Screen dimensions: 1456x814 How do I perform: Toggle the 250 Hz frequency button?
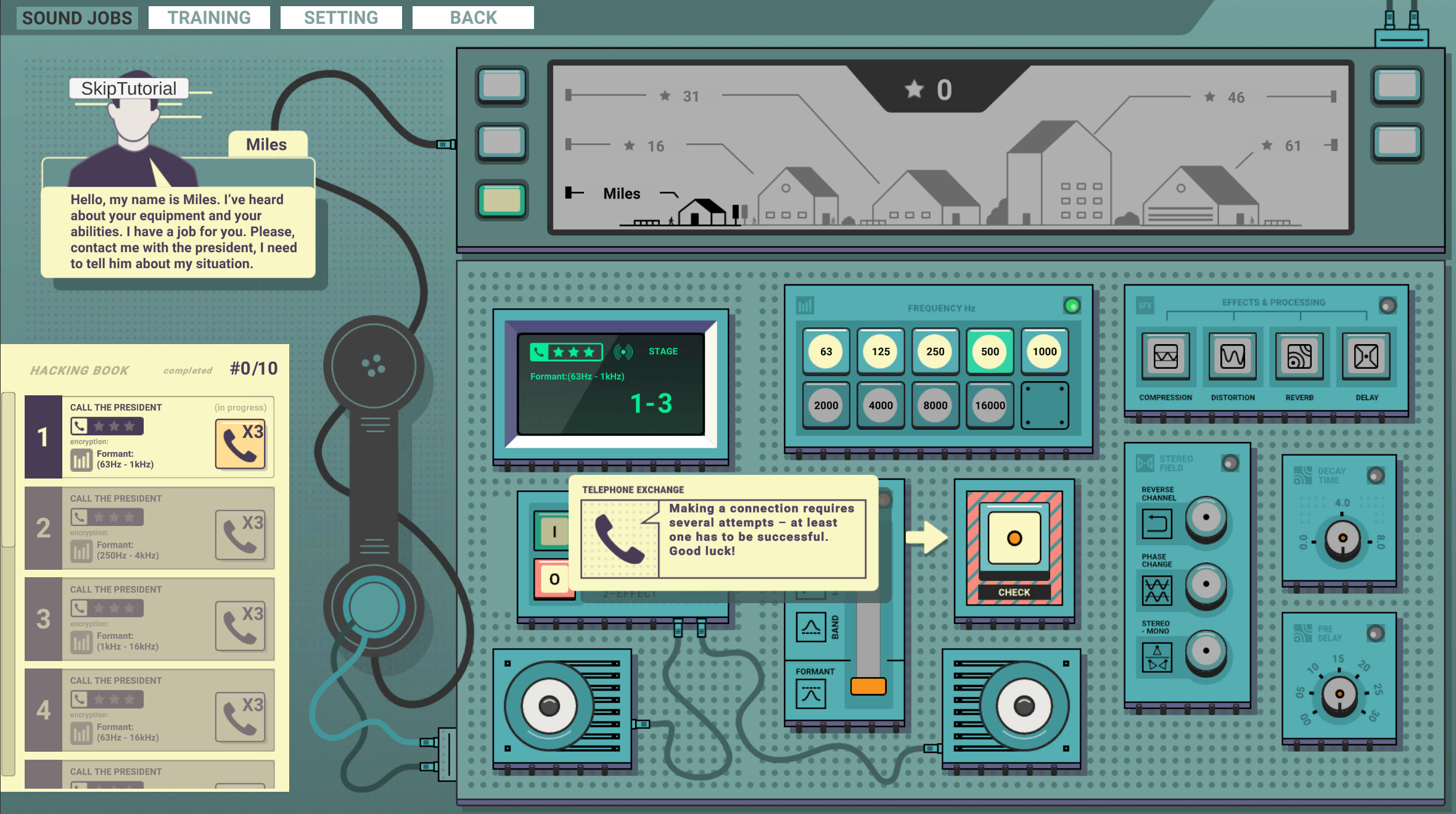(935, 351)
